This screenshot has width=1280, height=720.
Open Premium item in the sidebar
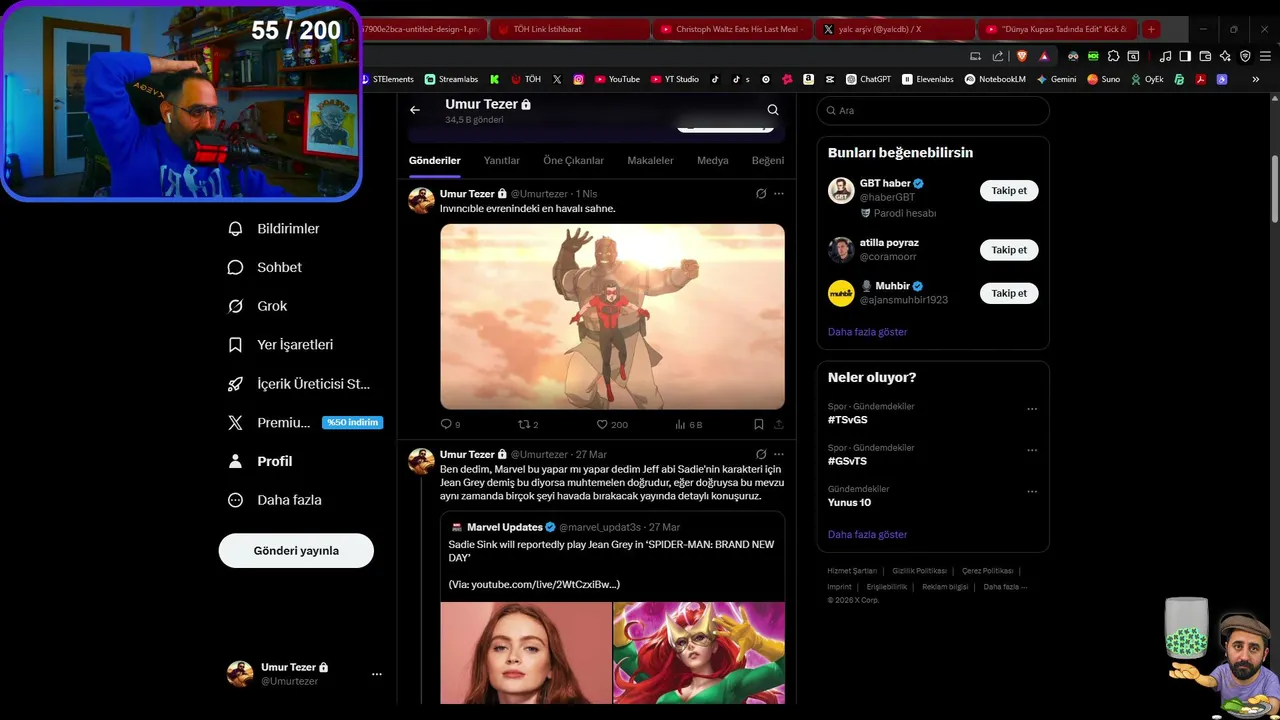(270, 423)
